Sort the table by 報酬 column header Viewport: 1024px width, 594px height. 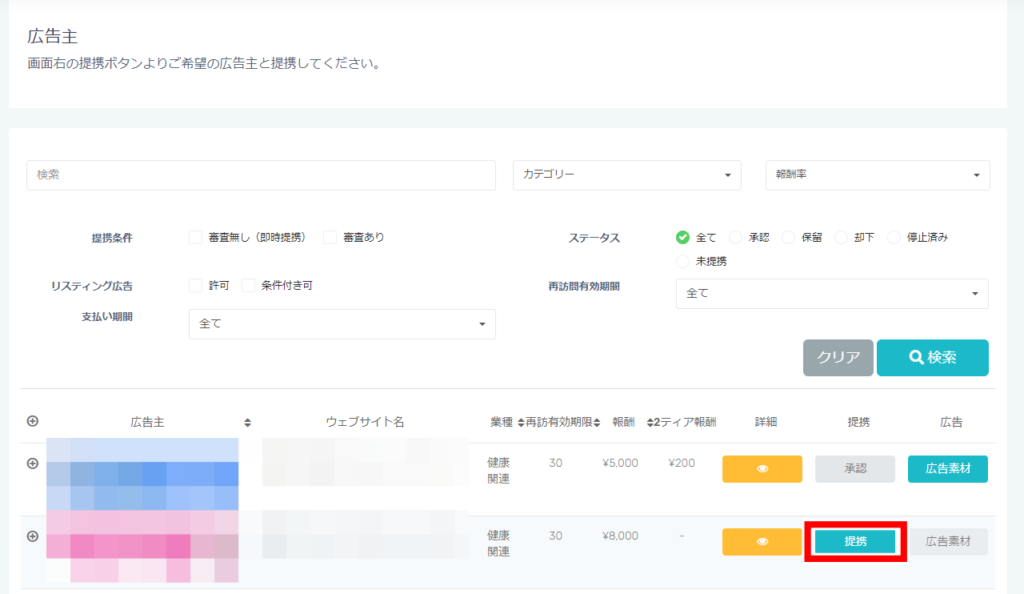[623, 422]
